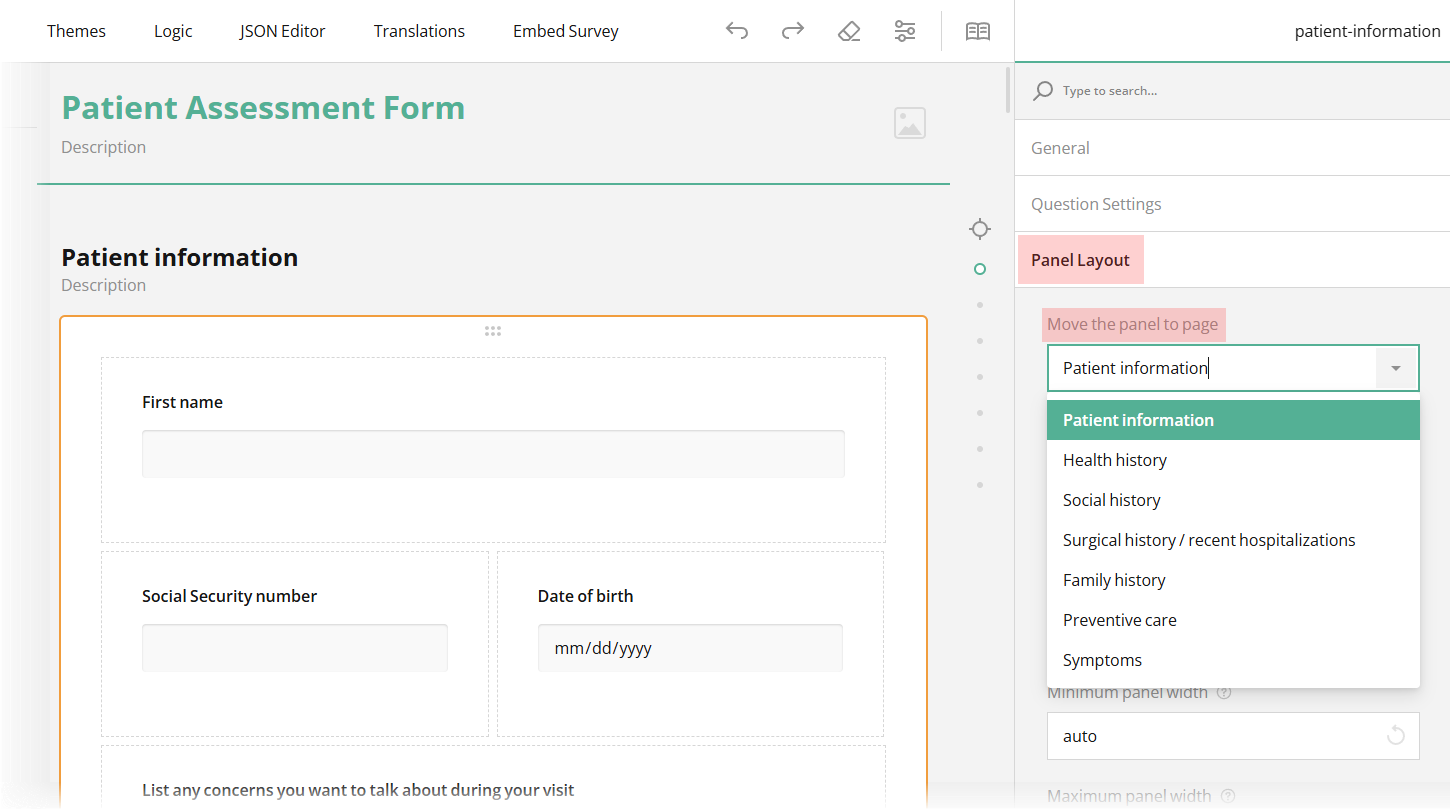The image size is (1450, 810).
Task: Open survey settings via the sliders icon
Action: [x=905, y=31]
